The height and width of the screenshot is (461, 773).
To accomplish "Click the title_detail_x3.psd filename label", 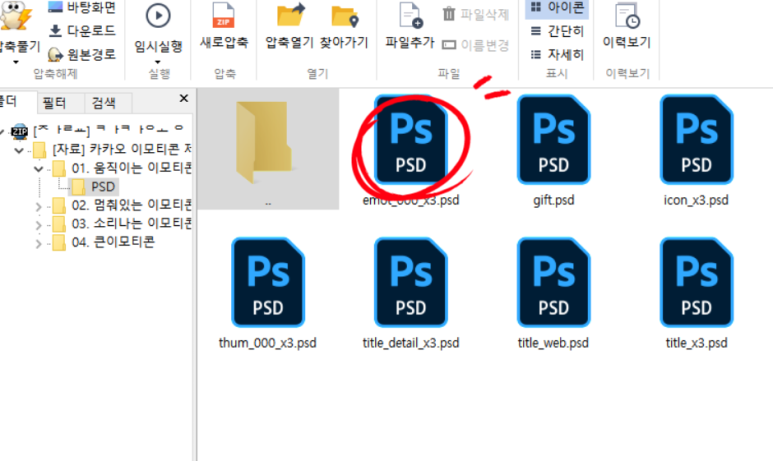I will 411,343.
